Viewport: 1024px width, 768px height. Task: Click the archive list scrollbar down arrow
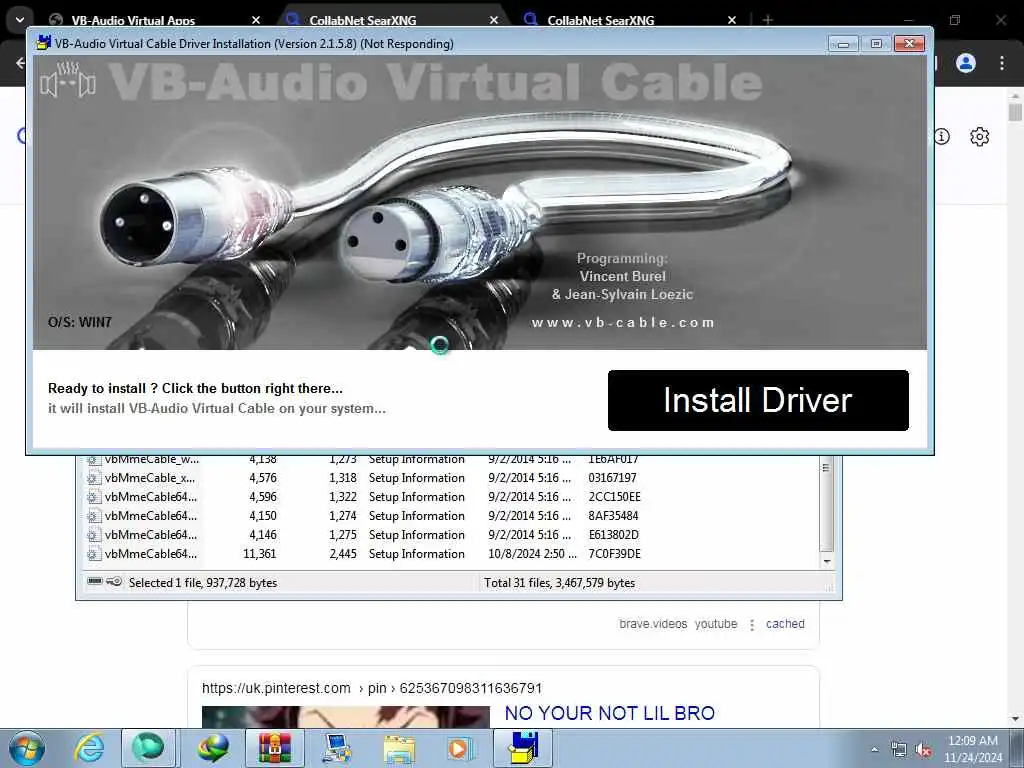(x=827, y=562)
